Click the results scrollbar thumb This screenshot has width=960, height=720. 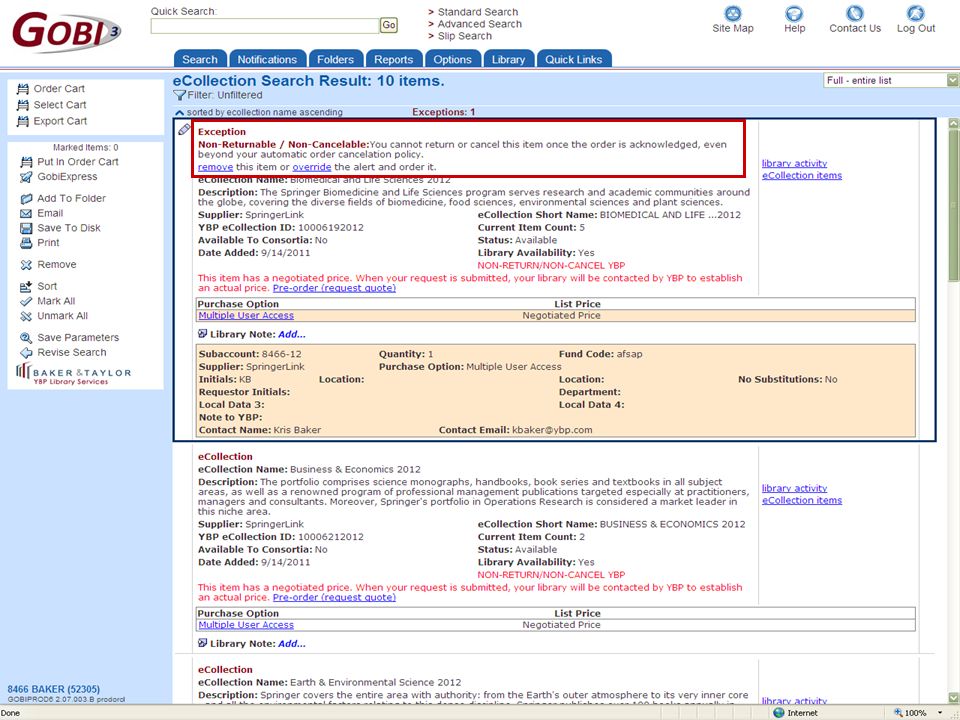pos(953,205)
